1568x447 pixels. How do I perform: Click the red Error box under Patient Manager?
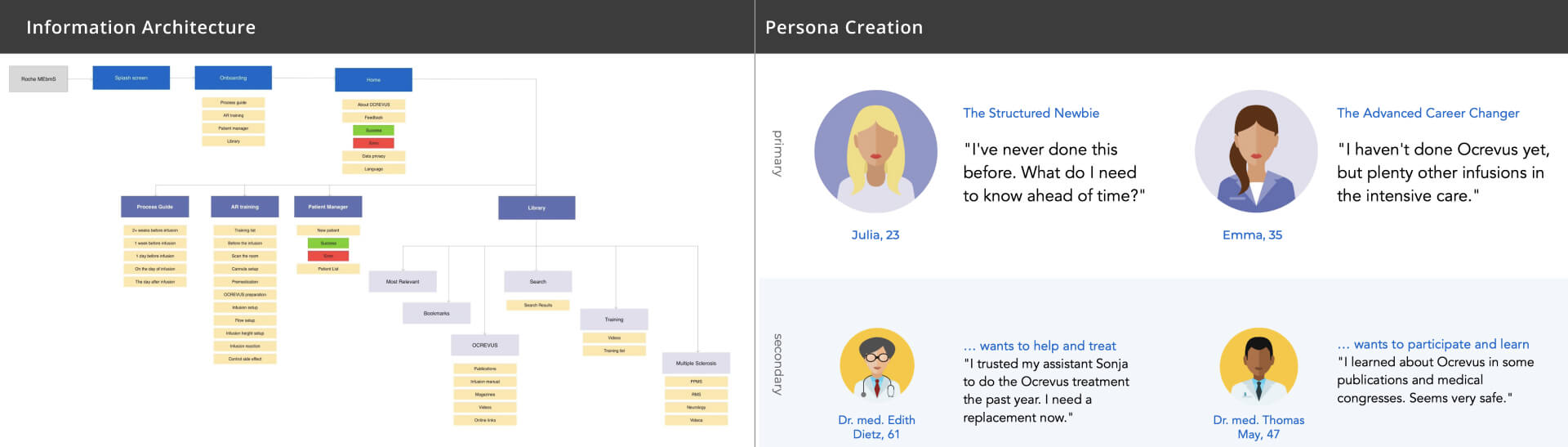[328, 256]
